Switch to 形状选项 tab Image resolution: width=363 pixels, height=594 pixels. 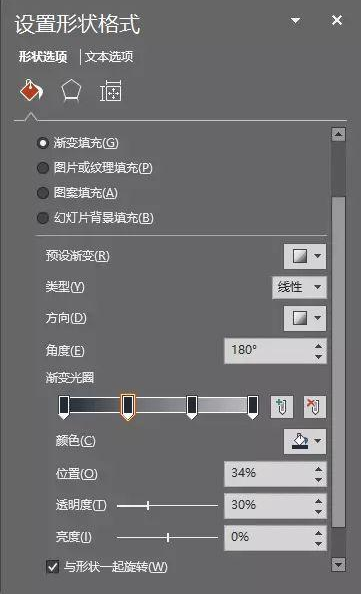43,57
